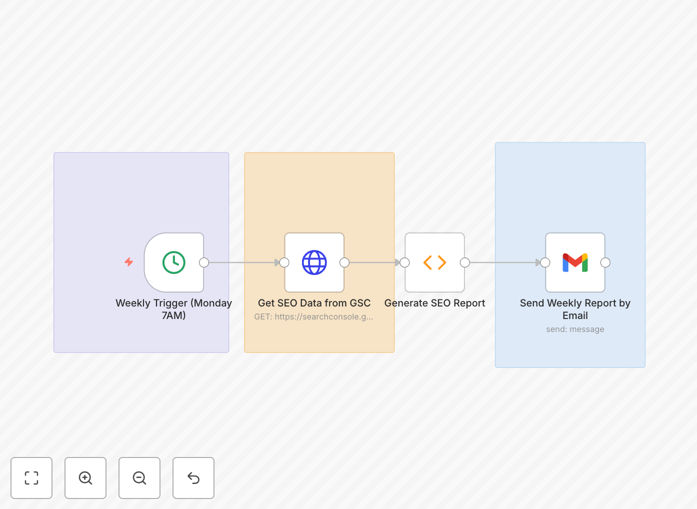Click the connection line from trigger to GSC node
This screenshot has width=697, height=509.
pyautogui.click(x=242, y=262)
